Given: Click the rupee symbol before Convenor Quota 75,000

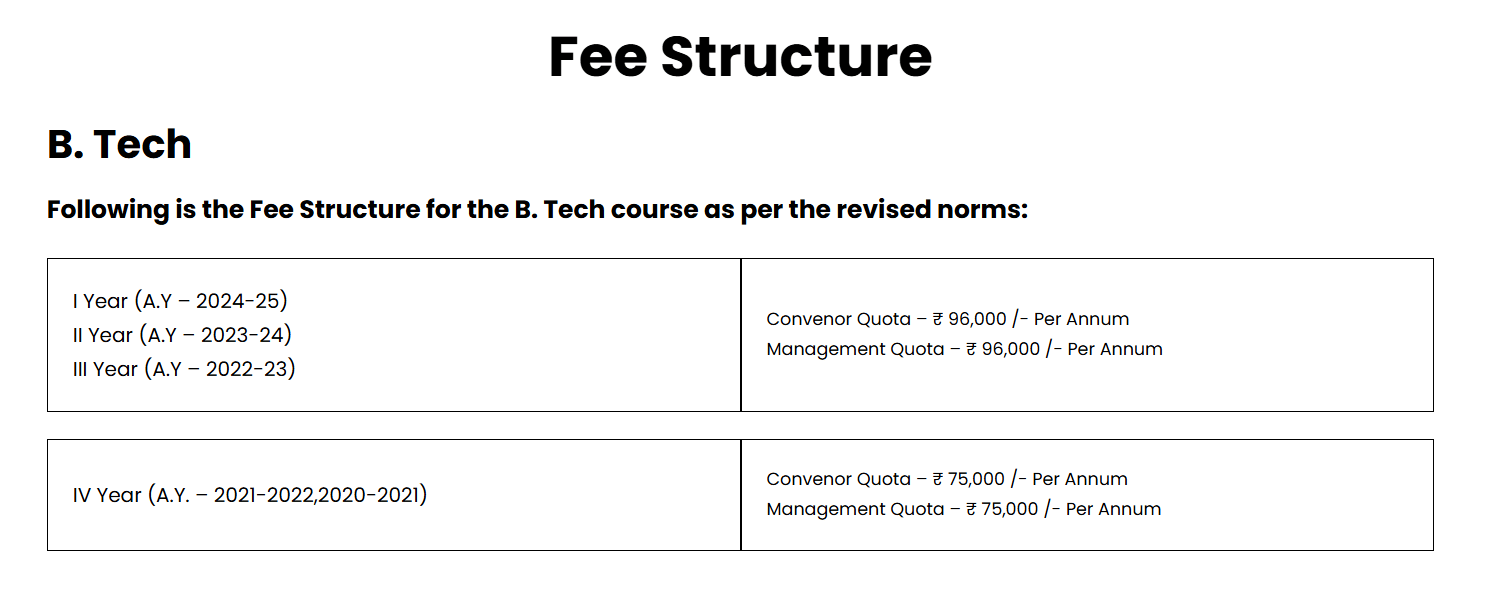Looking at the screenshot, I should [938, 480].
